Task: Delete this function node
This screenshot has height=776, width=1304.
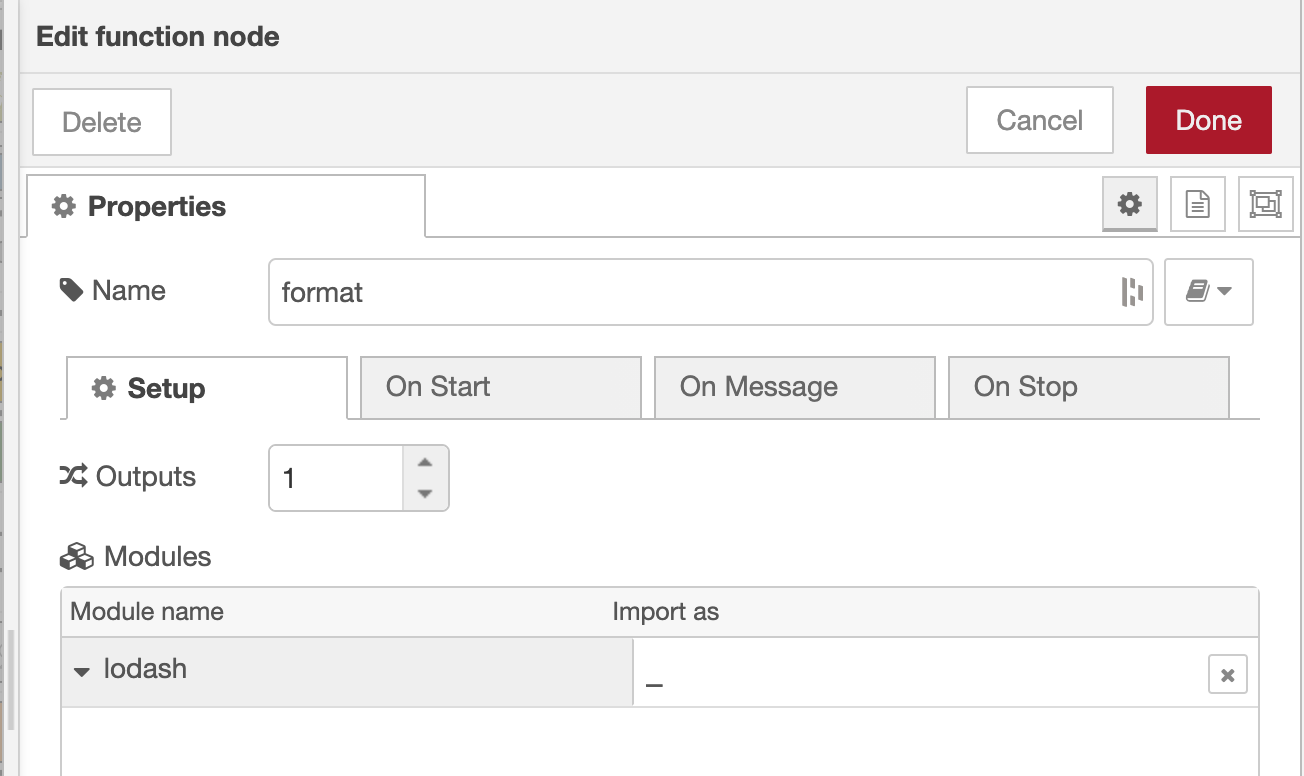Action: point(102,122)
